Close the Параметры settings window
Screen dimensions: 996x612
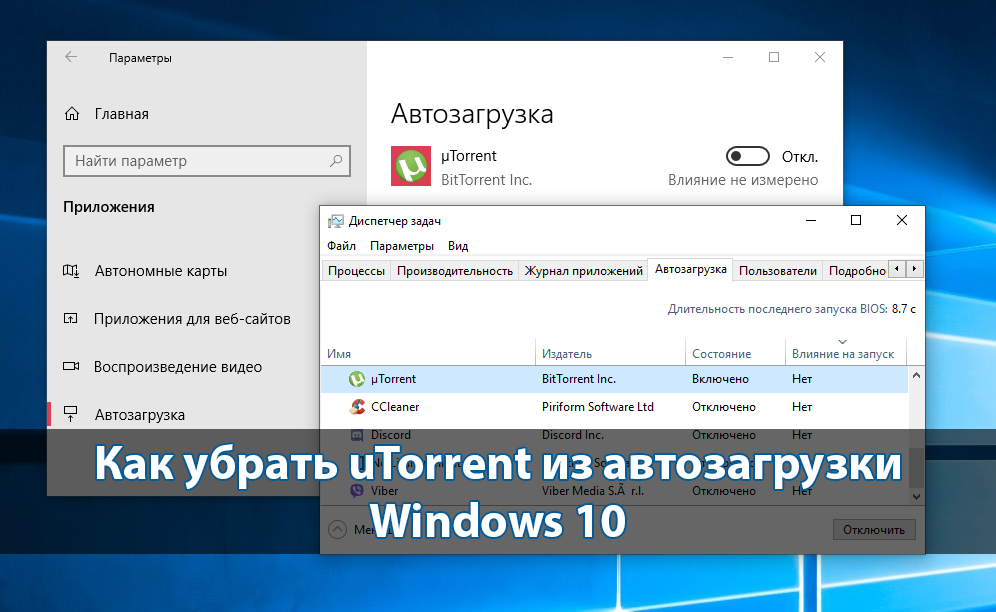pyautogui.click(x=819, y=57)
